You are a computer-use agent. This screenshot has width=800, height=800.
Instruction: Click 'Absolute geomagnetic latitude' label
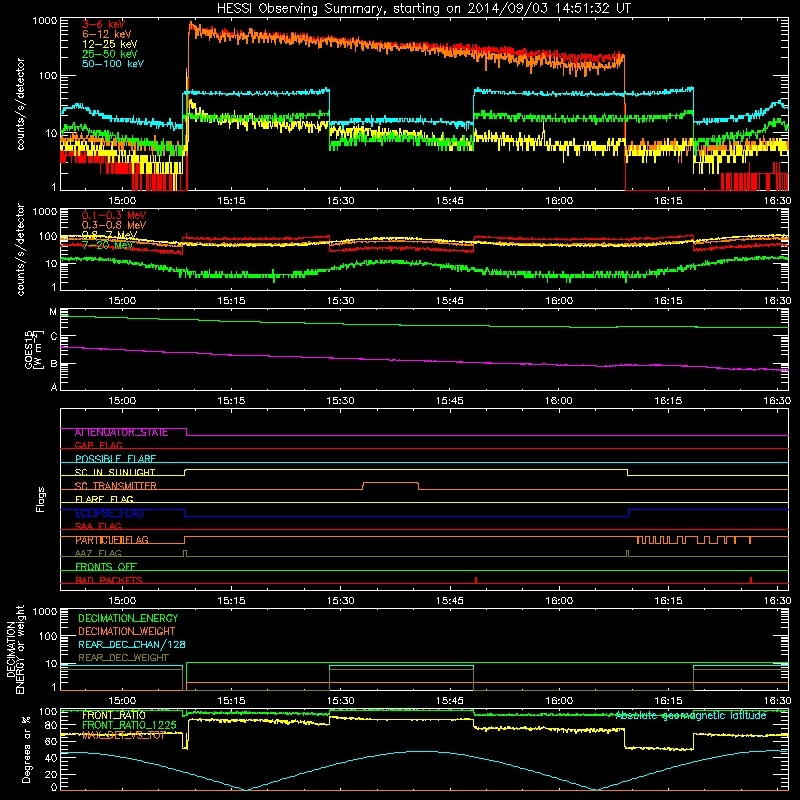tap(691, 716)
